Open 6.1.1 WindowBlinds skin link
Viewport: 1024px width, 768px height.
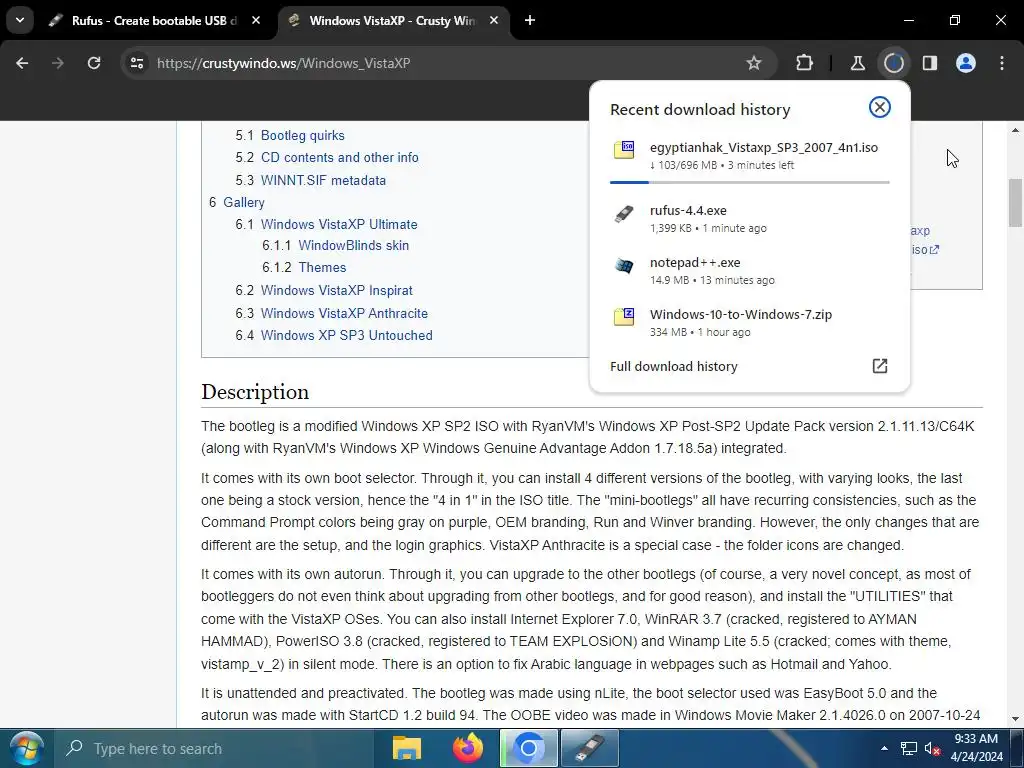tap(353, 246)
